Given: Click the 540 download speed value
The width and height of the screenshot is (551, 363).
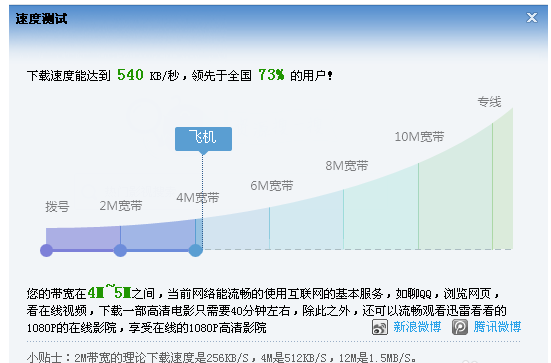Looking at the screenshot, I should (x=130, y=75).
